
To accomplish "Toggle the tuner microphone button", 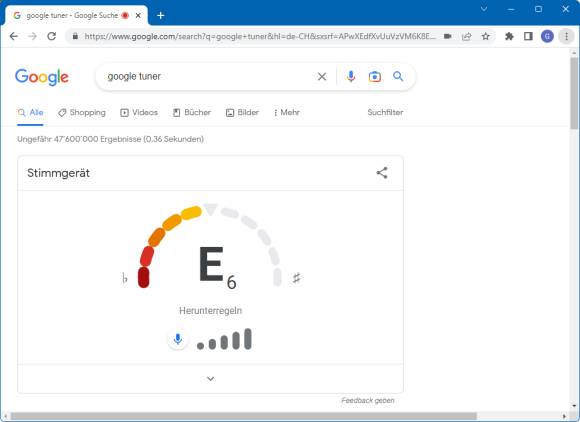I will (x=178, y=339).
